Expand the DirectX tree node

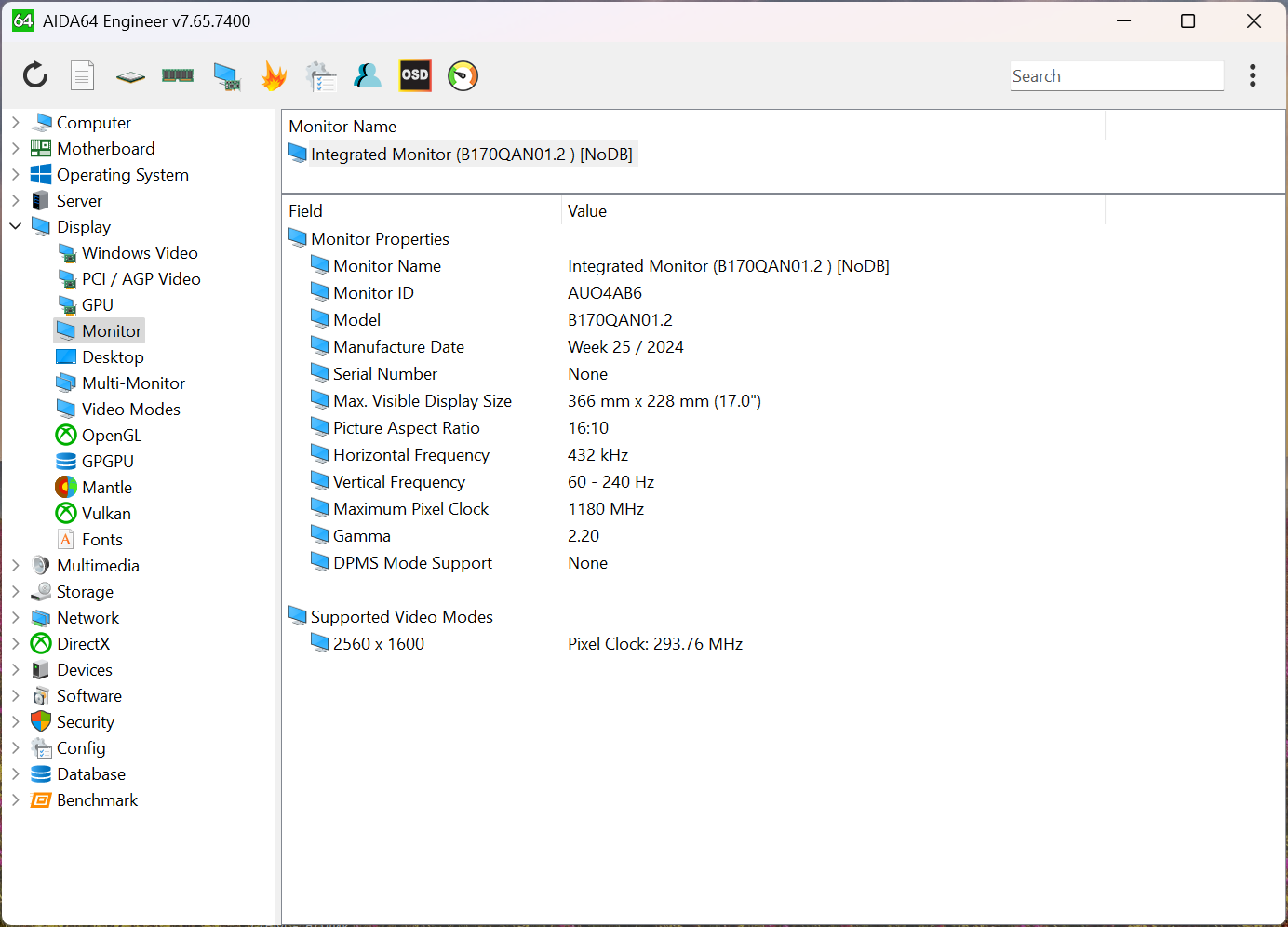click(x=15, y=643)
